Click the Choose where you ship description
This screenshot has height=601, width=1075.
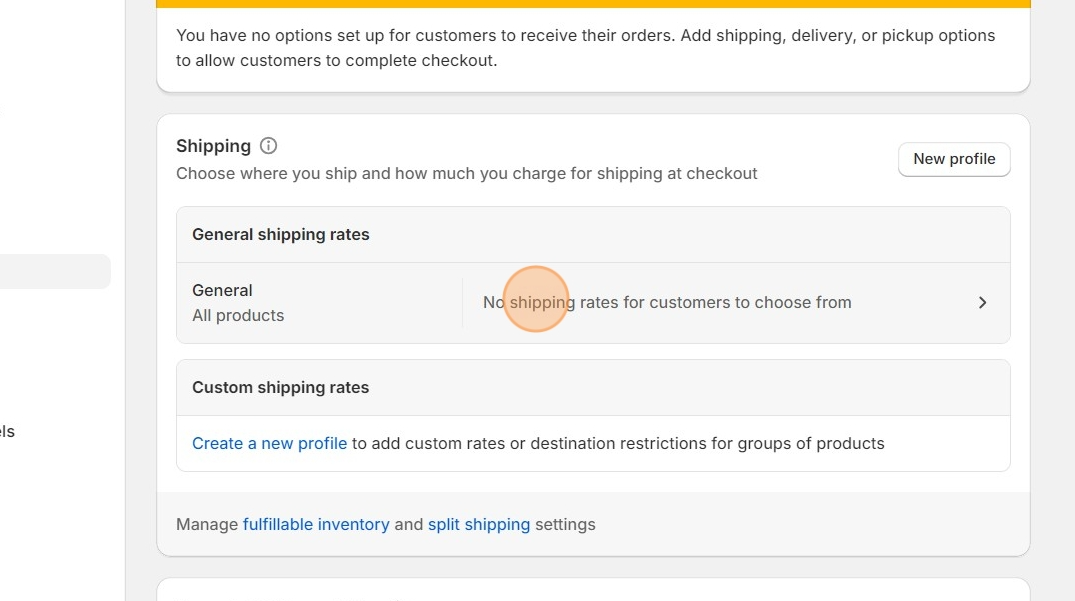[466, 174]
